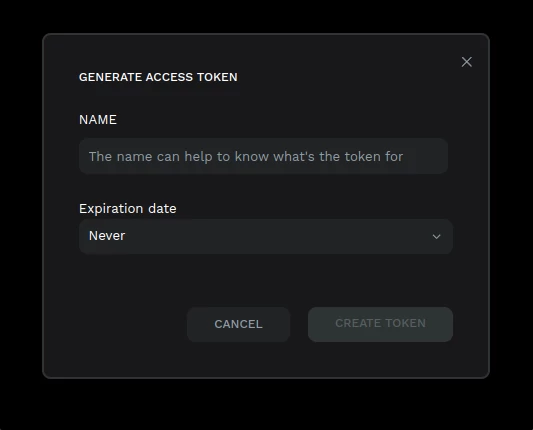The width and height of the screenshot is (533, 430).
Task: Place cursor in the Name textbox
Action: coord(263,156)
